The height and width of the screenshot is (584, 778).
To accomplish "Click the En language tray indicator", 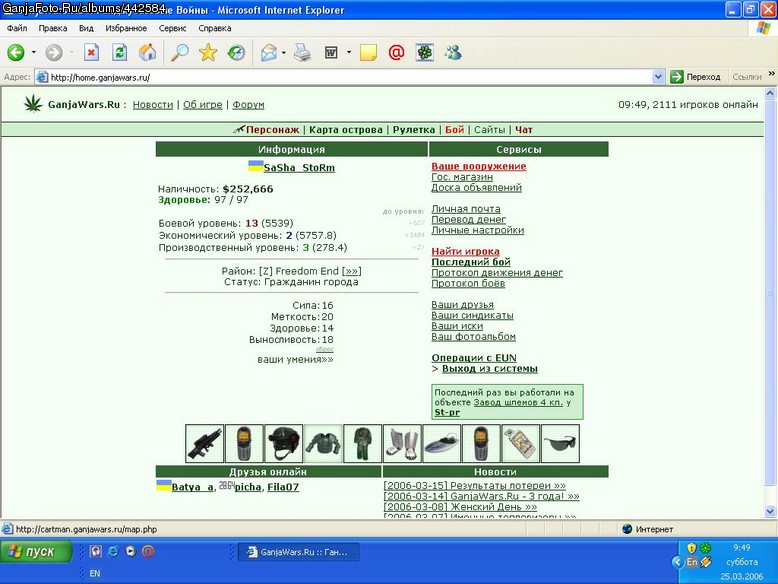I will click(x=692, y=562).
